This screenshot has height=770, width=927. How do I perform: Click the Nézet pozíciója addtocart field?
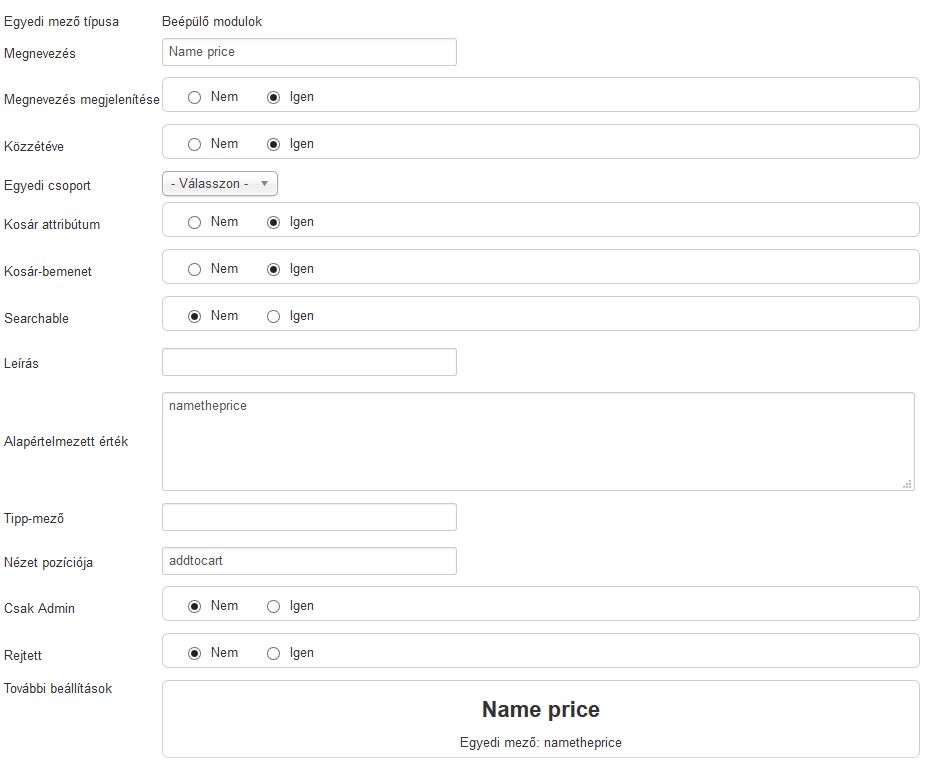click(x=309, y=561)
